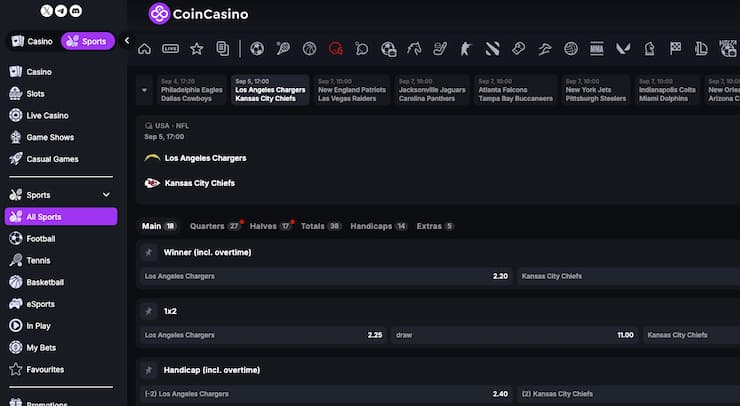740x406 pixels.
Task: Select the soccer ball sport icon
Action: pyautogui.click(x=257, y=49)
